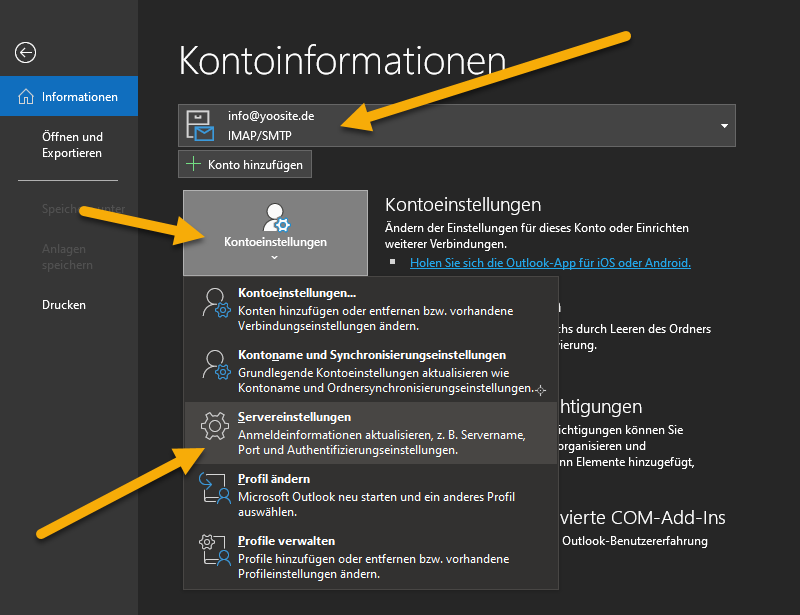Click the Profile verwalten icon
The height and width of the screenshot is (615, 800).
coord(215,551)
